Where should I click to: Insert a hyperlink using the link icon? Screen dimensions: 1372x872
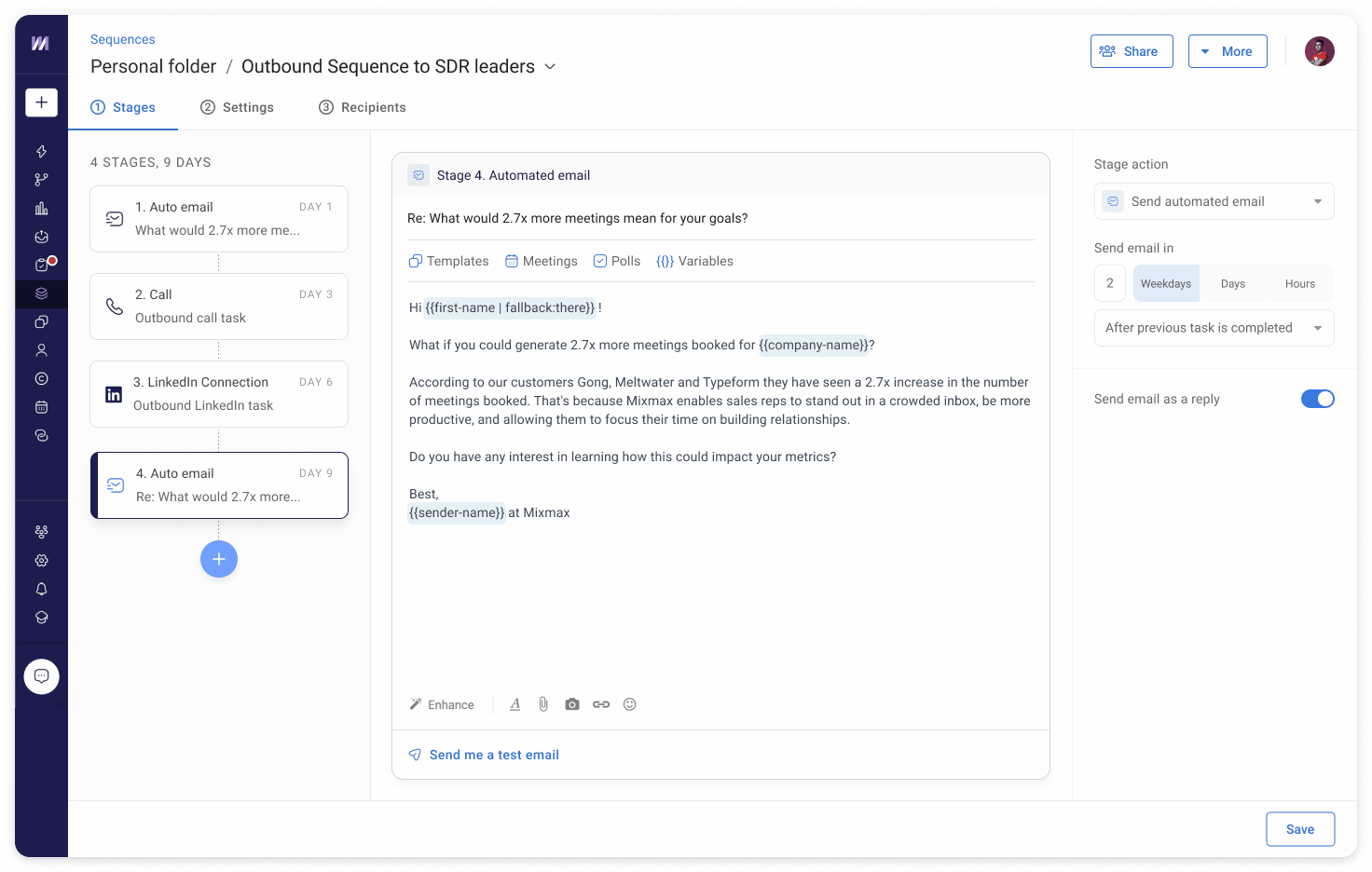(601, 704)
